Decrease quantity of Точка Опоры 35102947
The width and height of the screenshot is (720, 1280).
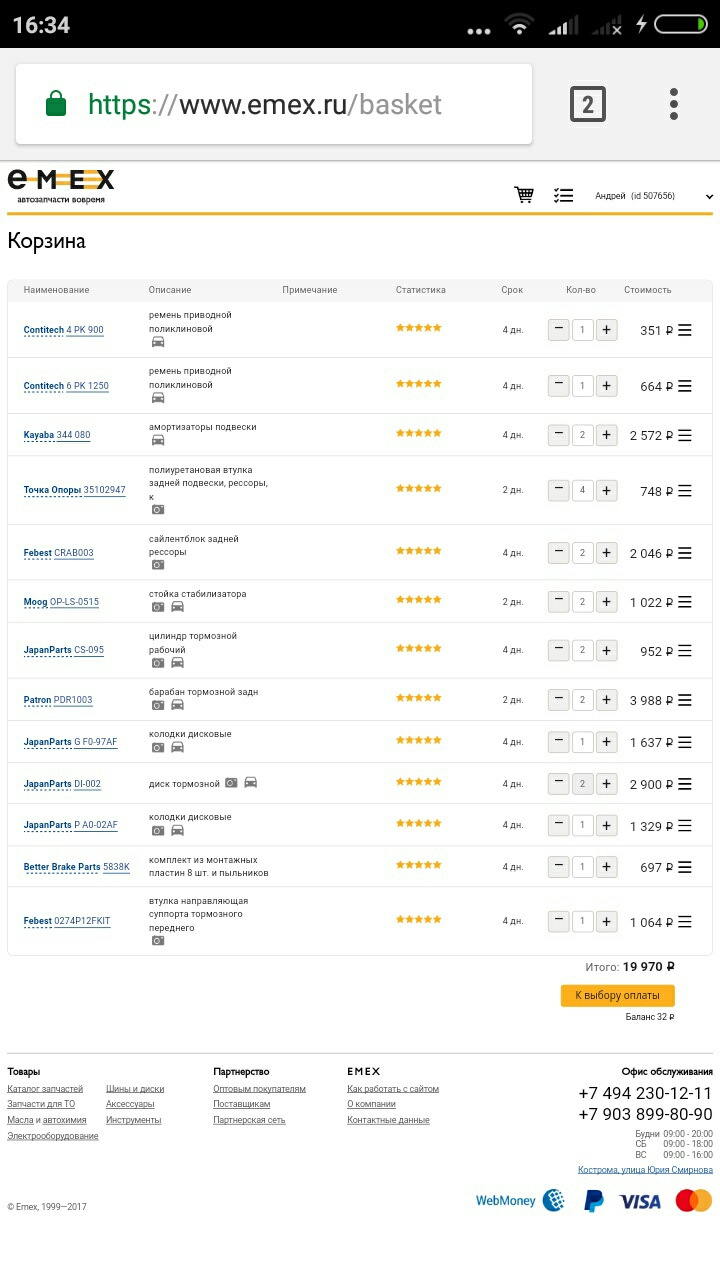pos(558,490)
